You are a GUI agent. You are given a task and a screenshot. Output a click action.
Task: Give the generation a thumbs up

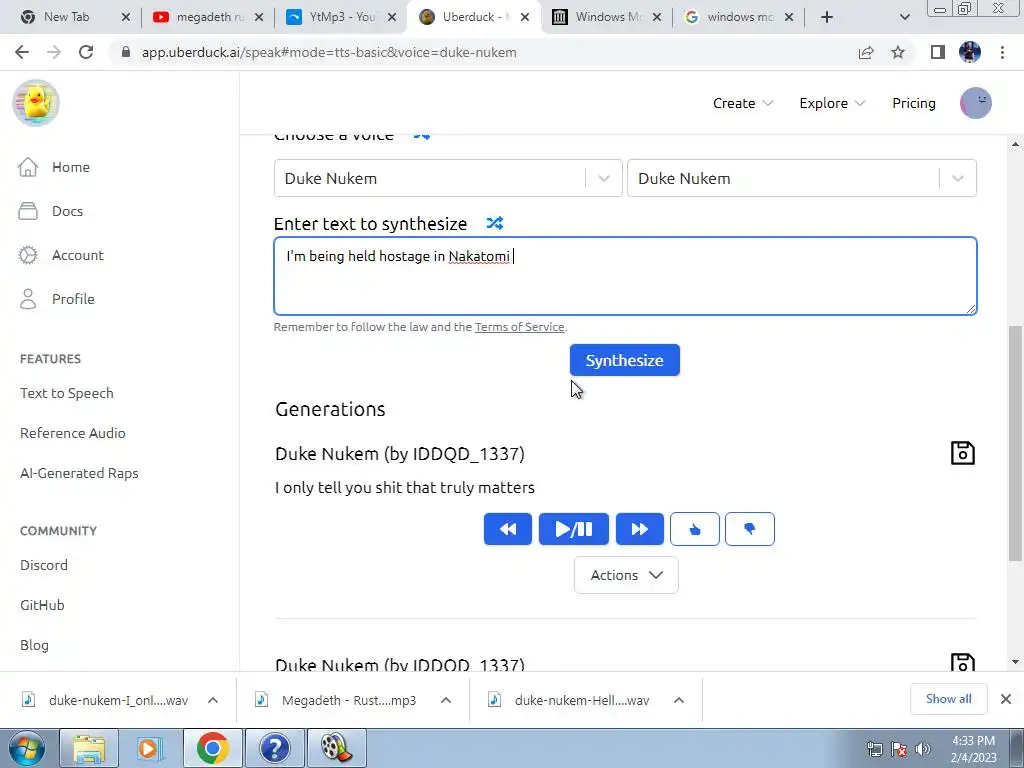(x=694, y=529)
